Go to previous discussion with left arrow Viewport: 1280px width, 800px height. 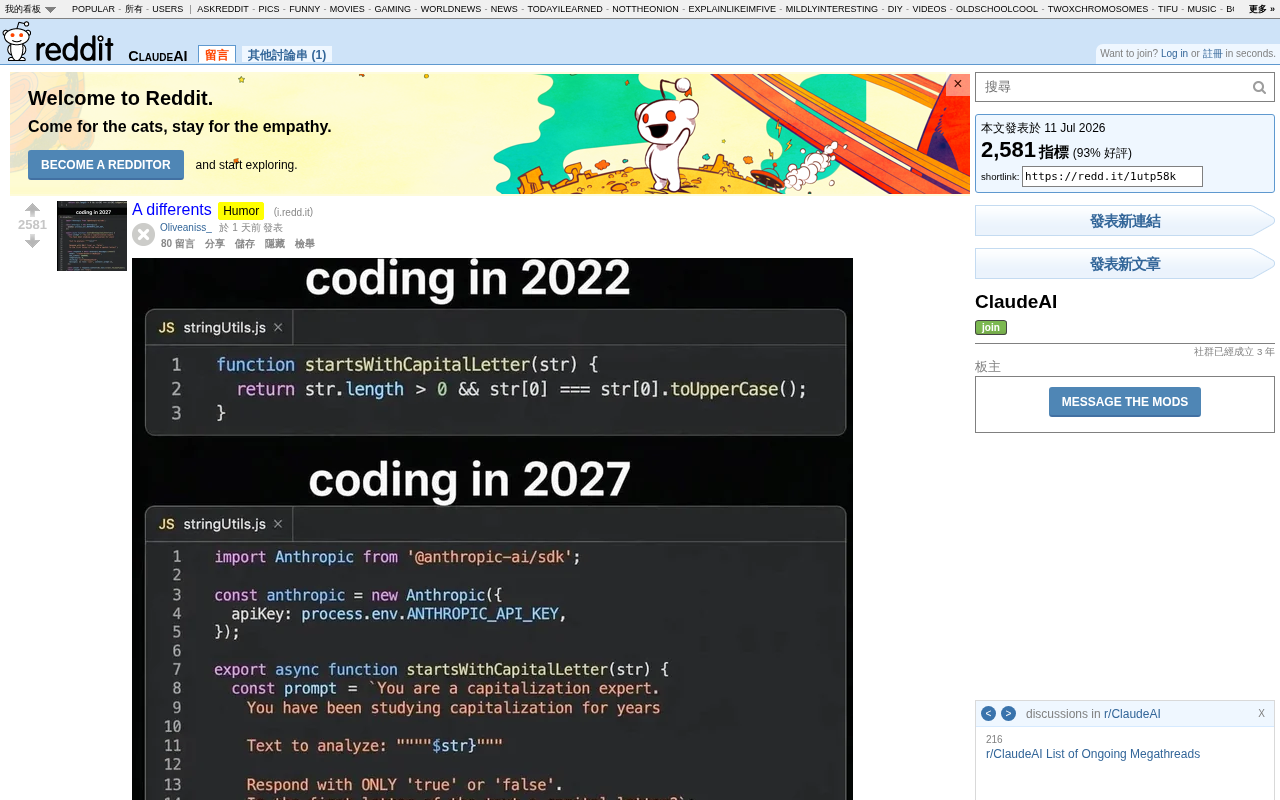tap(988, 714)
